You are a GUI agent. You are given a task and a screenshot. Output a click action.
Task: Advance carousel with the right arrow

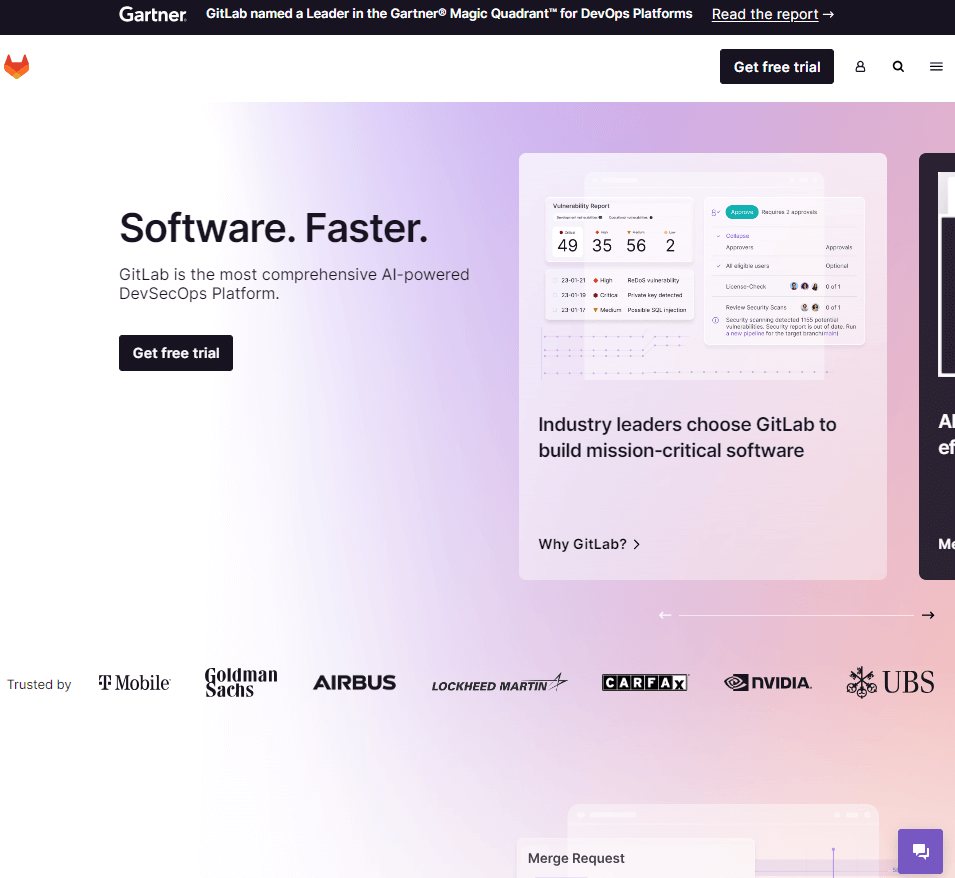929,615
